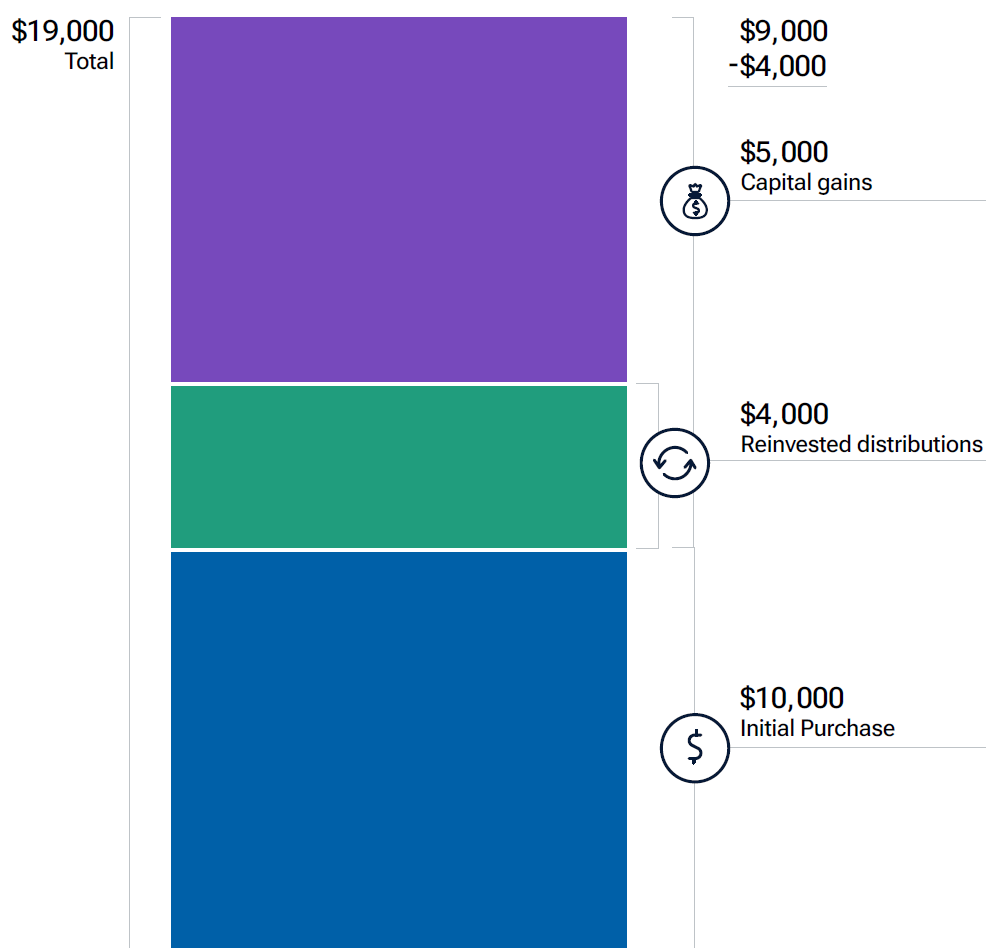
Task: Click the Total label
Action: point(90,61)
